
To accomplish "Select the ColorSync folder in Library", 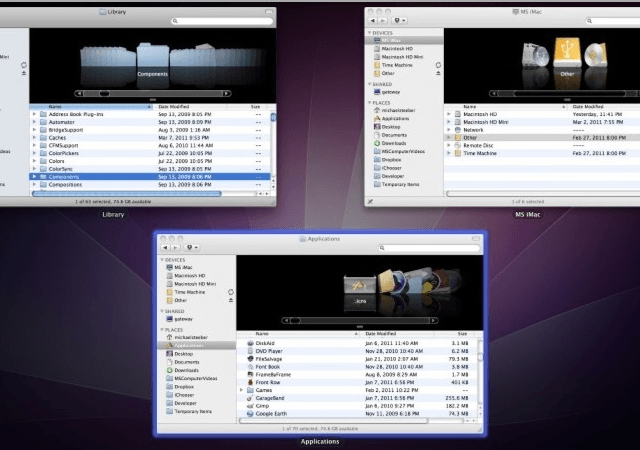I will tap(150, 169).
